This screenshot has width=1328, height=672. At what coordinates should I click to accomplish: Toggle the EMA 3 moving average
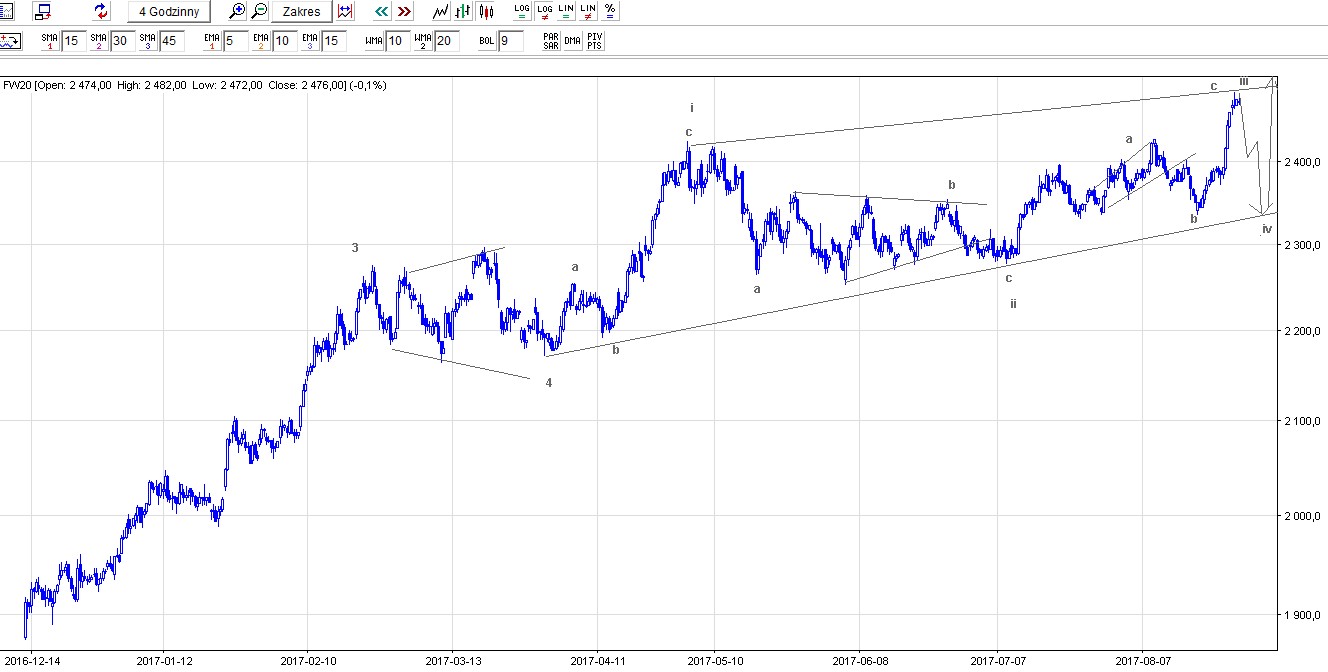pos(310,41)
